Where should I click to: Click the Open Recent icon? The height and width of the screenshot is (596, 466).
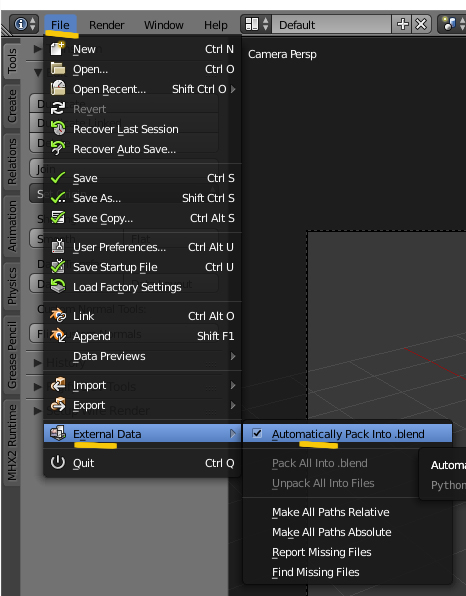58,89
